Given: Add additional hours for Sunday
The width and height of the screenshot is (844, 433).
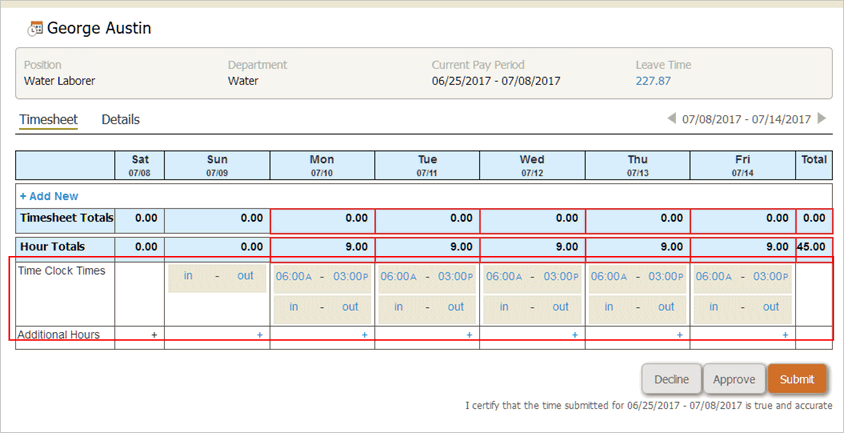Looking at the screenshot, I should pos(259,334).
